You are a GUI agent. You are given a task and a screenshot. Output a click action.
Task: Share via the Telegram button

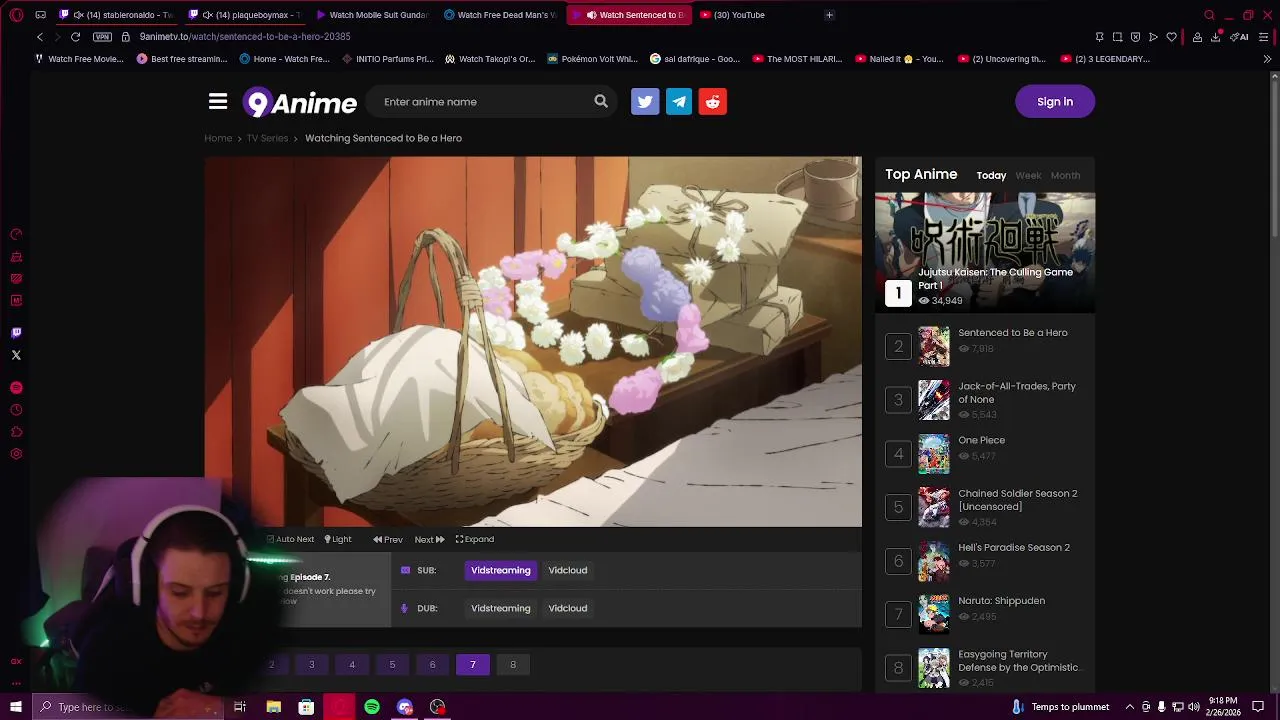point(679,101)
